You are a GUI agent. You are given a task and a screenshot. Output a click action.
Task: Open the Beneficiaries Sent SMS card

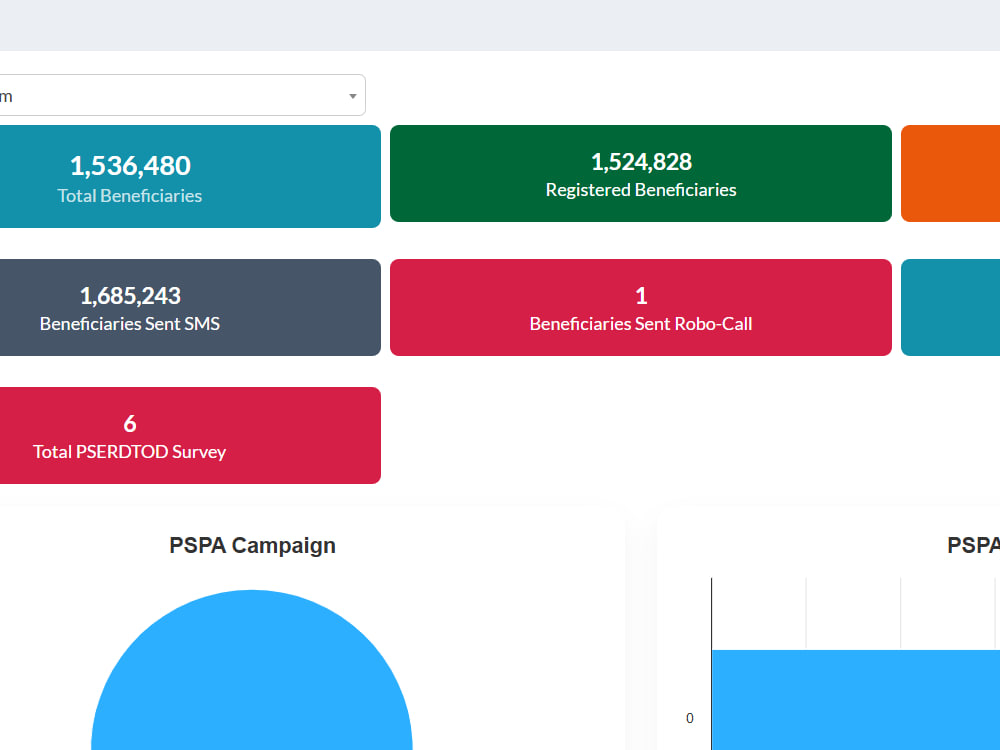190,307
